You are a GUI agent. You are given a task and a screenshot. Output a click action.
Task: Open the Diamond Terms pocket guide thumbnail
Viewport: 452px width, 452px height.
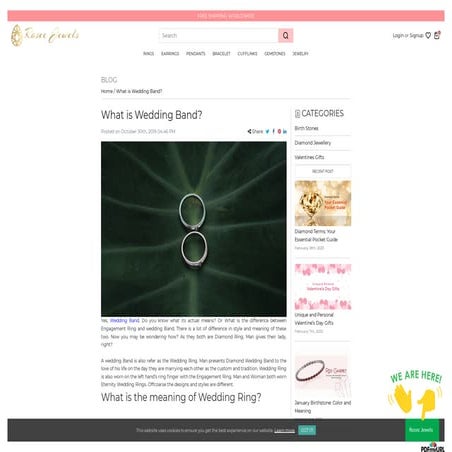pyautogui.click(x=323, y=203)
